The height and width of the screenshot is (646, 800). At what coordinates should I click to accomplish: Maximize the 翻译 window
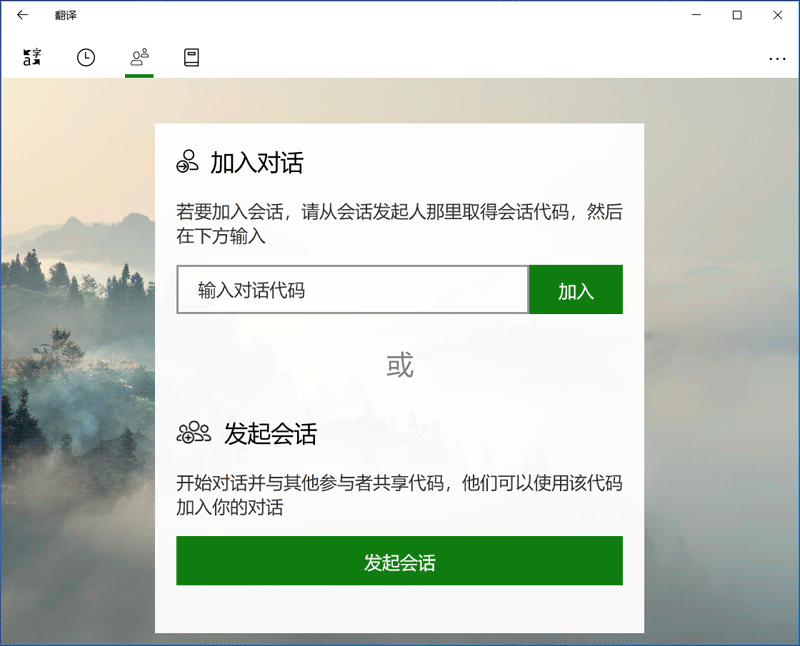(737, 15)
